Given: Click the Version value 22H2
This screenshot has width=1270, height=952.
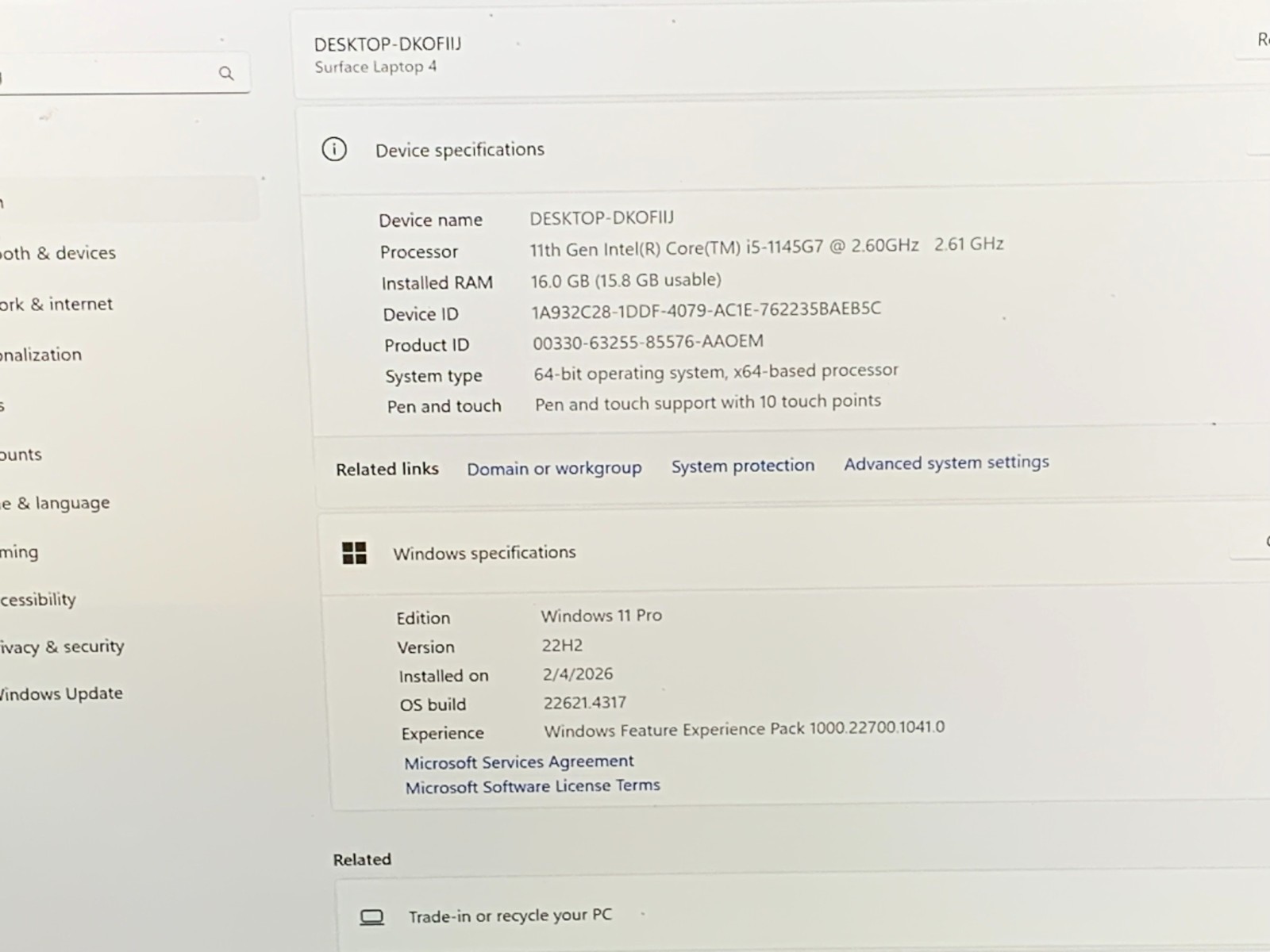Looking at the screenshot, I should point(562,645).
